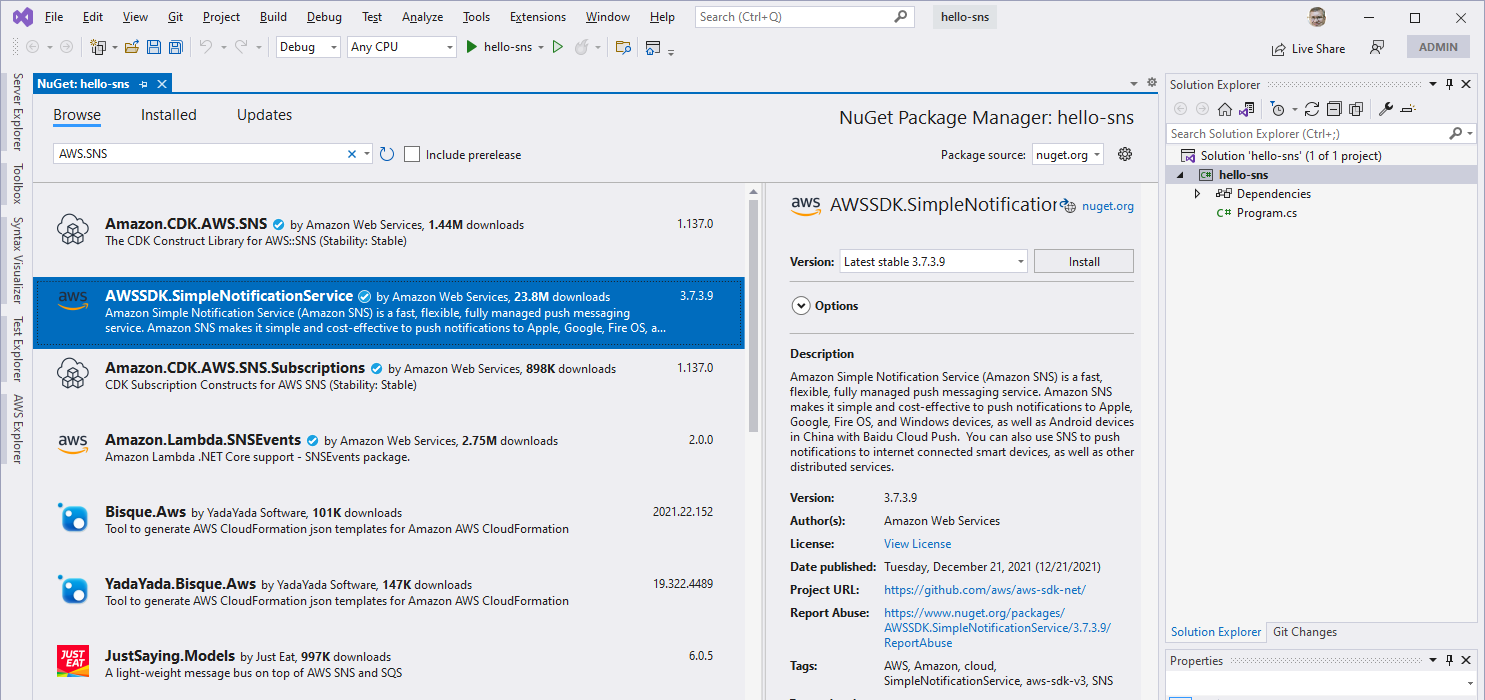Click Solution Explorer Home icon
1485x700 pixels.
pos(1225,109)
